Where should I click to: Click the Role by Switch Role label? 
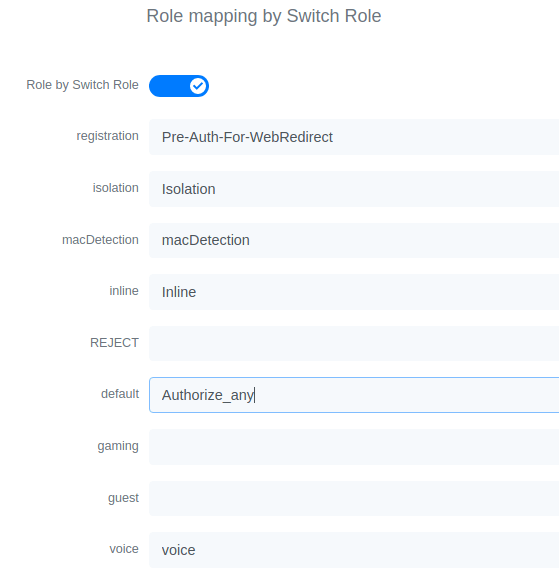coord(83,85)
